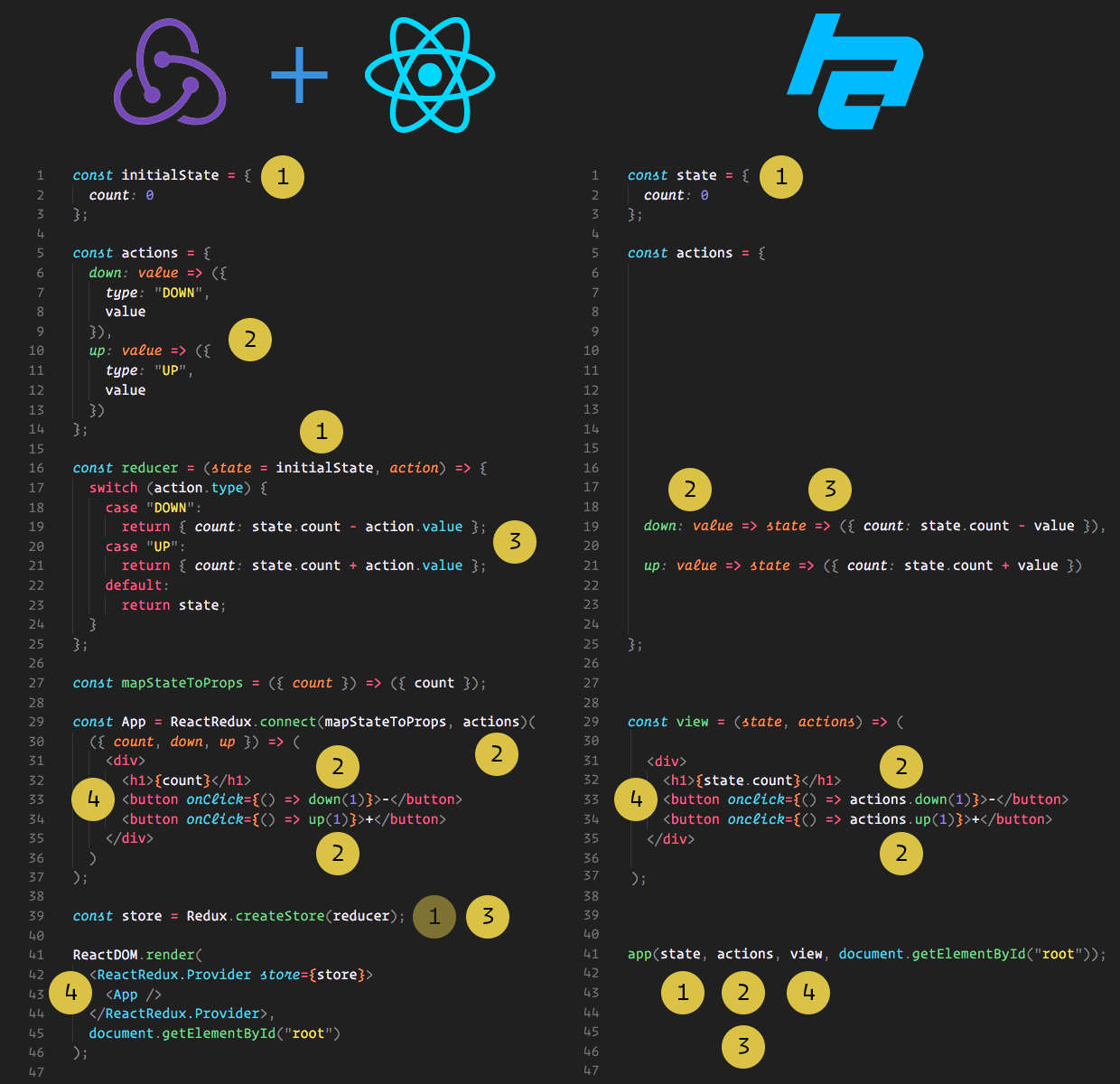Click 'document.getElementById("root")' on Redux line 45

pos(215,1033)
